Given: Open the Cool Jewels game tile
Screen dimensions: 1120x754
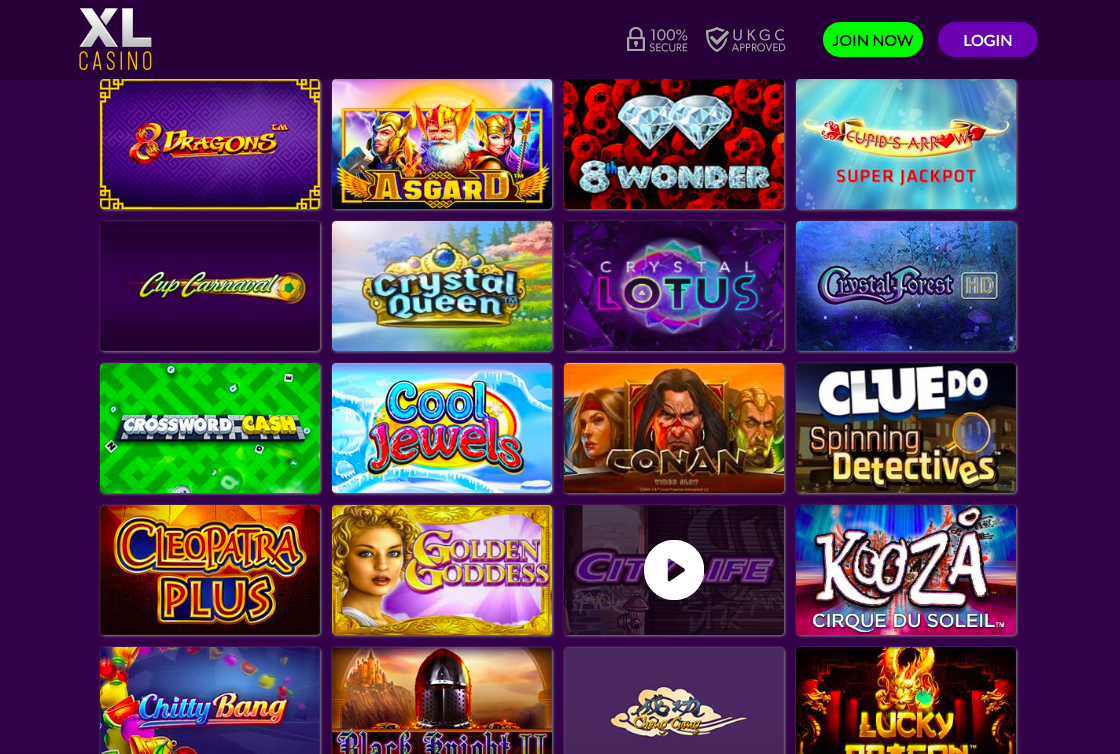Looking at the screenshot, I should (x=442, y=428).
